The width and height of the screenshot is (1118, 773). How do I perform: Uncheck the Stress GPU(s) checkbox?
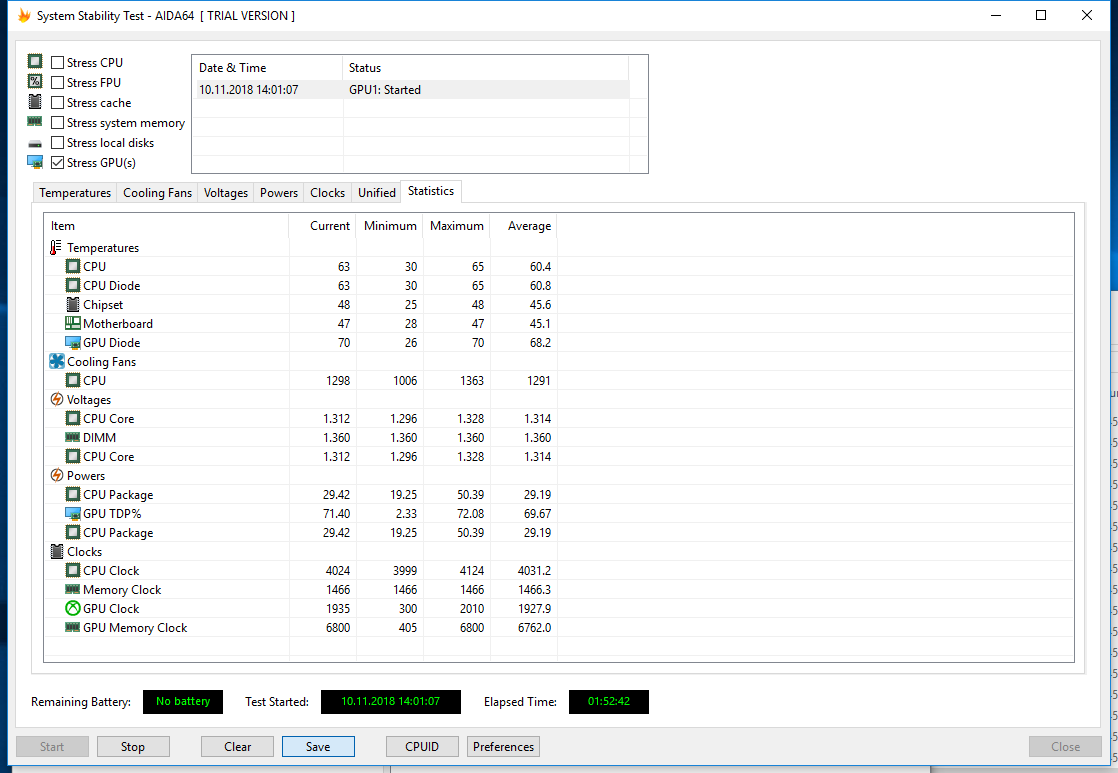[58, 163]
